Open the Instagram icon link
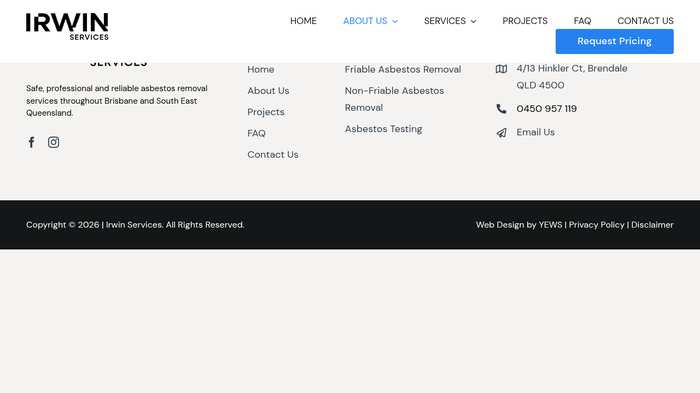700x393 pixels. (x=54, y=142)
